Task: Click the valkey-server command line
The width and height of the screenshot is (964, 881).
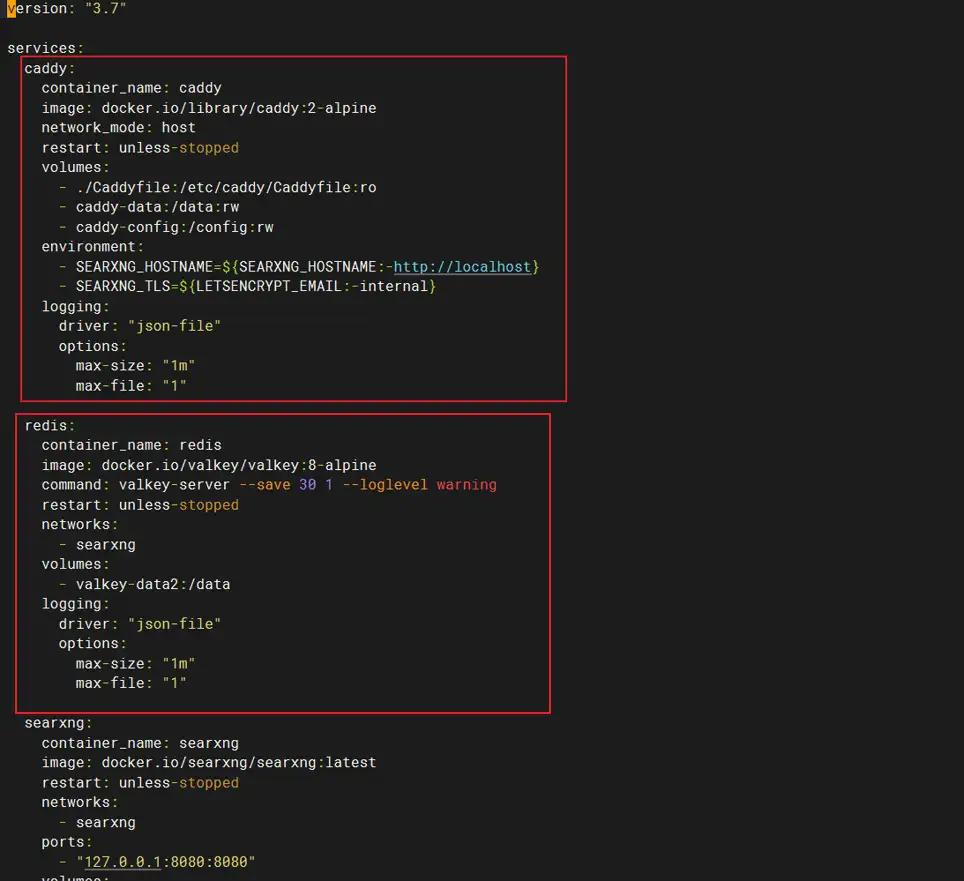Action: coord(269,485)
